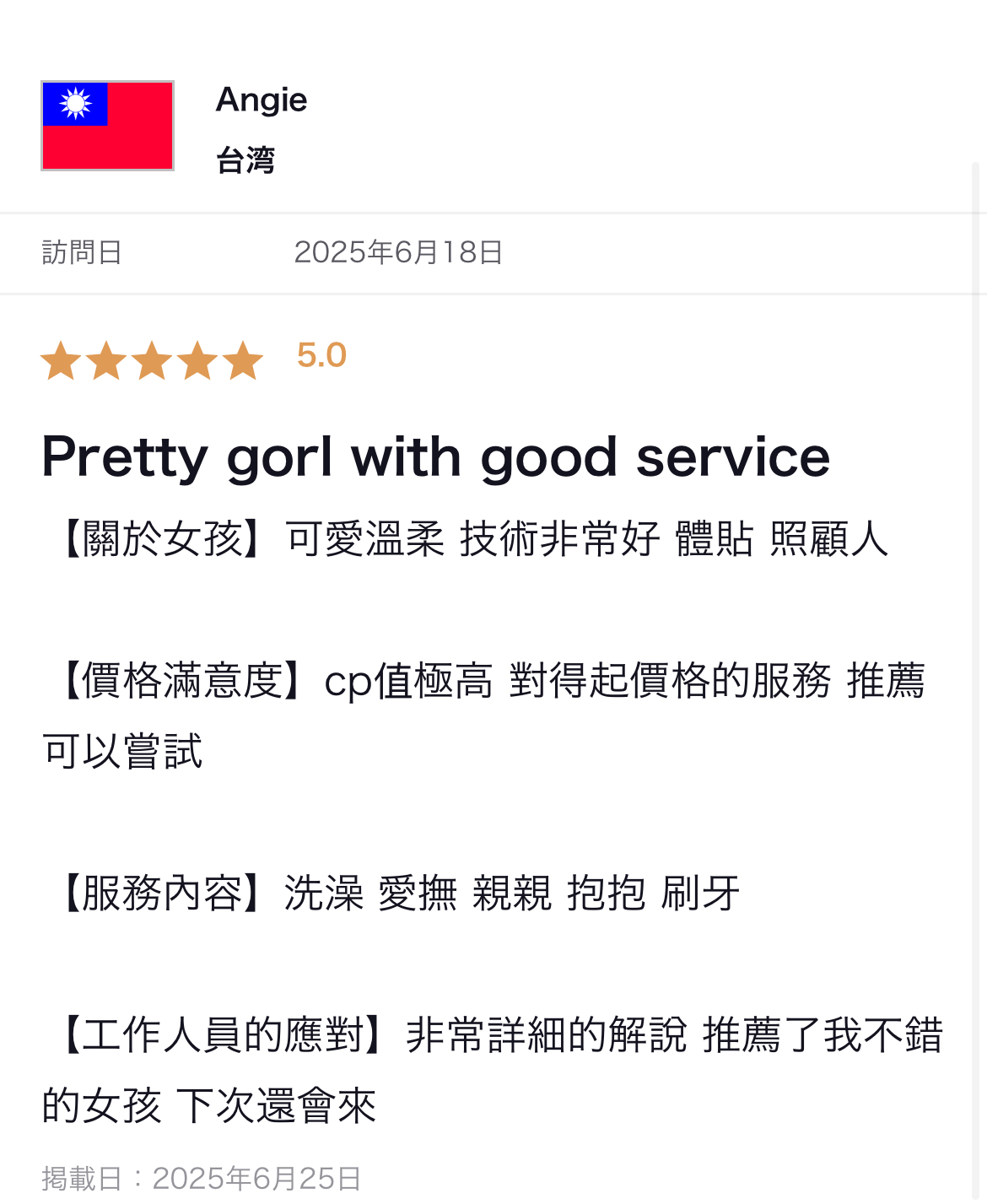Click the 服務內容 review paragraph
Image resolution: width=987 pixels, height=1204 pixels.
pos(393,894)
